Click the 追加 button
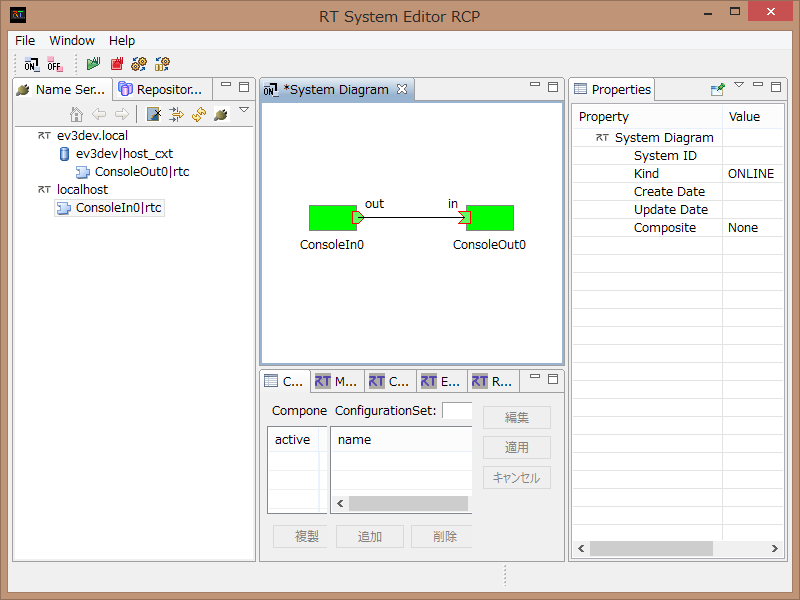Viewport: 800px width, 600px height. (370, 536)
